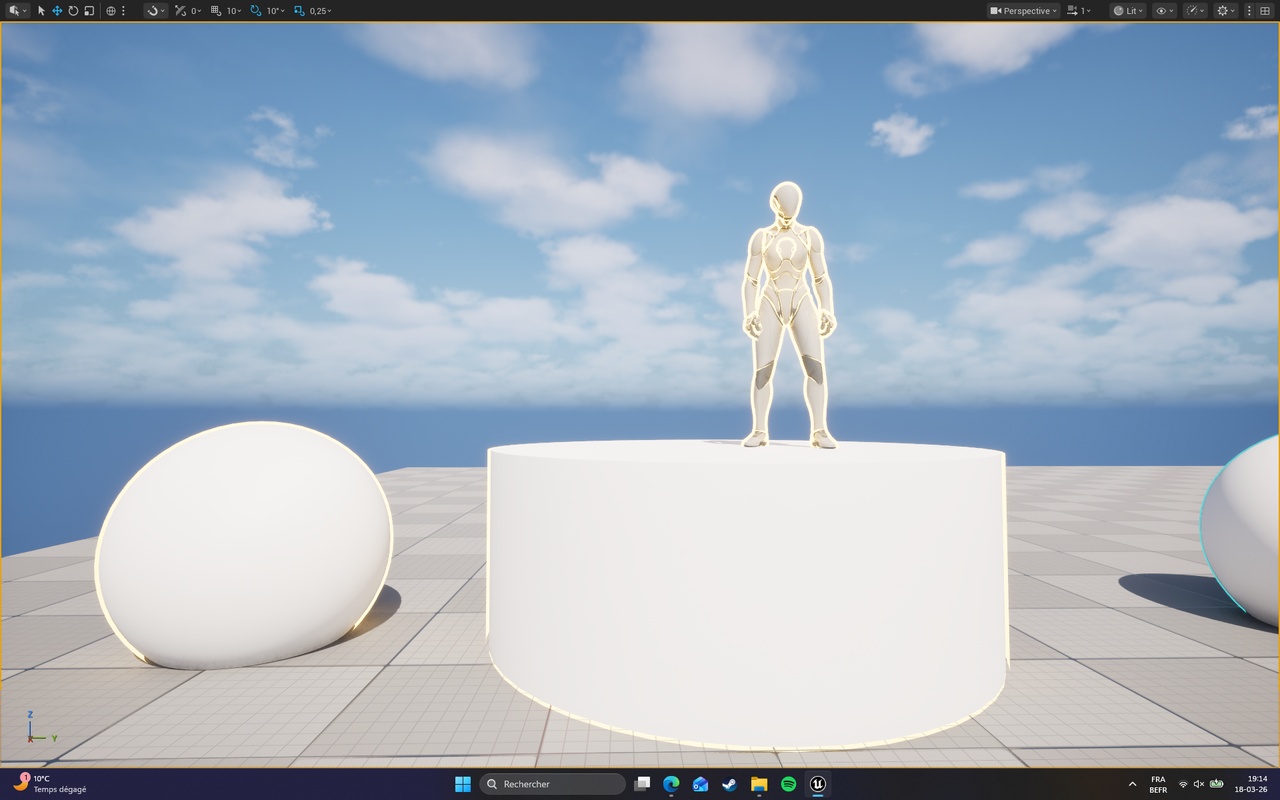Toggle world/local coordinate system globe
The height and width of the screenshot is (800, 1280).
(111, 10)
